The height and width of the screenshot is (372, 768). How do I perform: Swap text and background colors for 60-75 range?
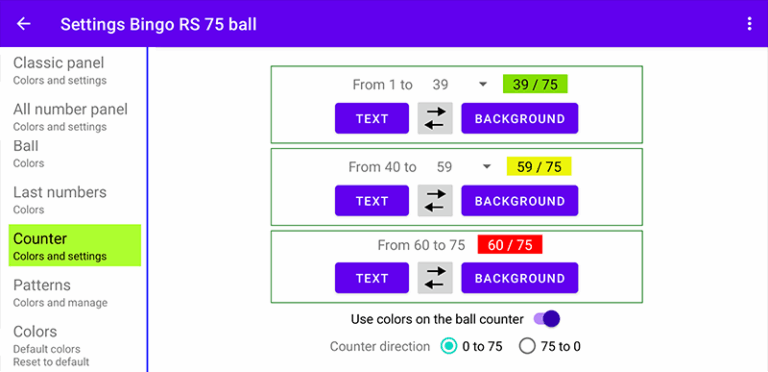(435, 278)
